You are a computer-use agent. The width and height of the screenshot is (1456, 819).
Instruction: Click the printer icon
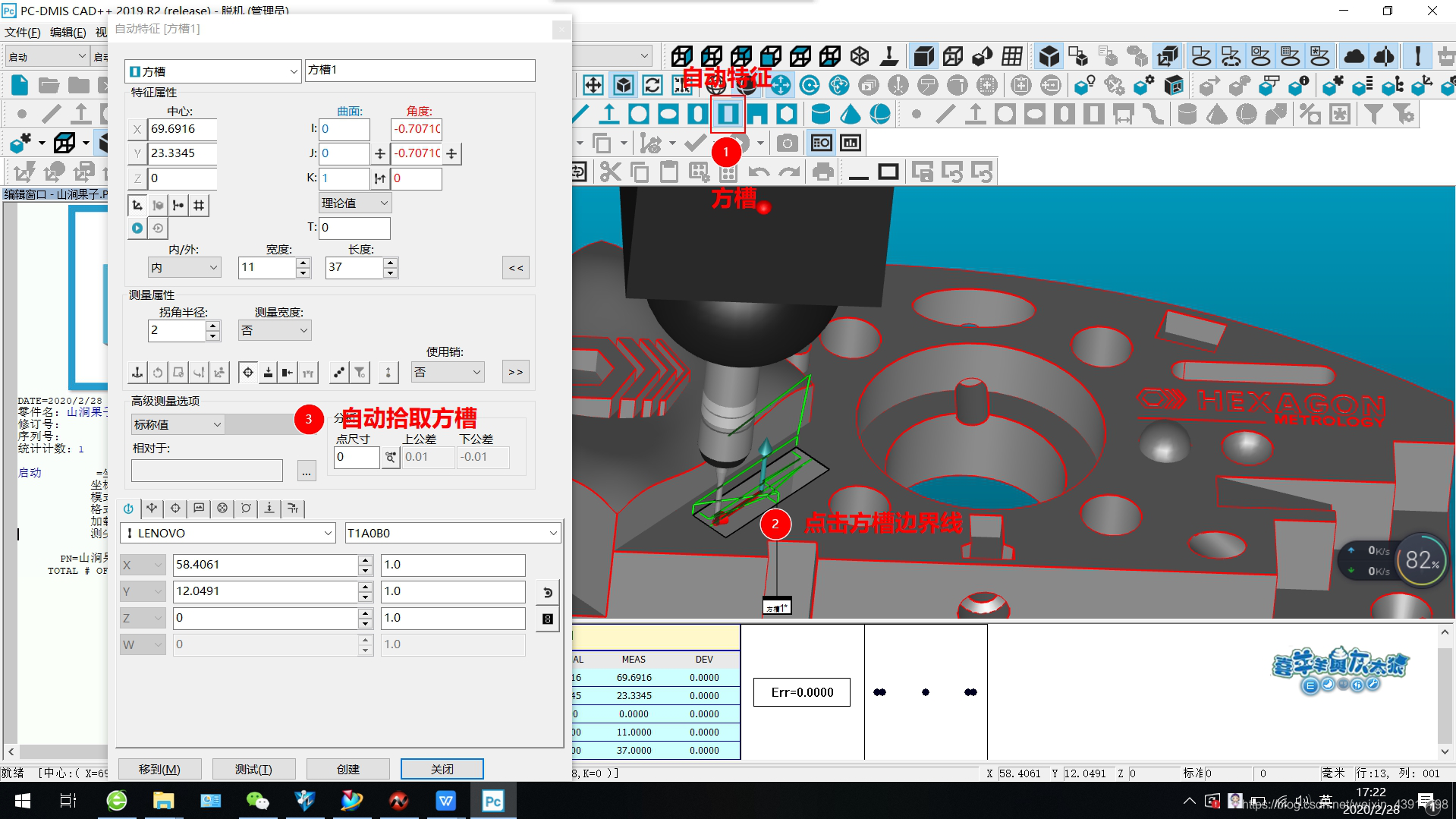pyautogui.click(x=823, y=172)
